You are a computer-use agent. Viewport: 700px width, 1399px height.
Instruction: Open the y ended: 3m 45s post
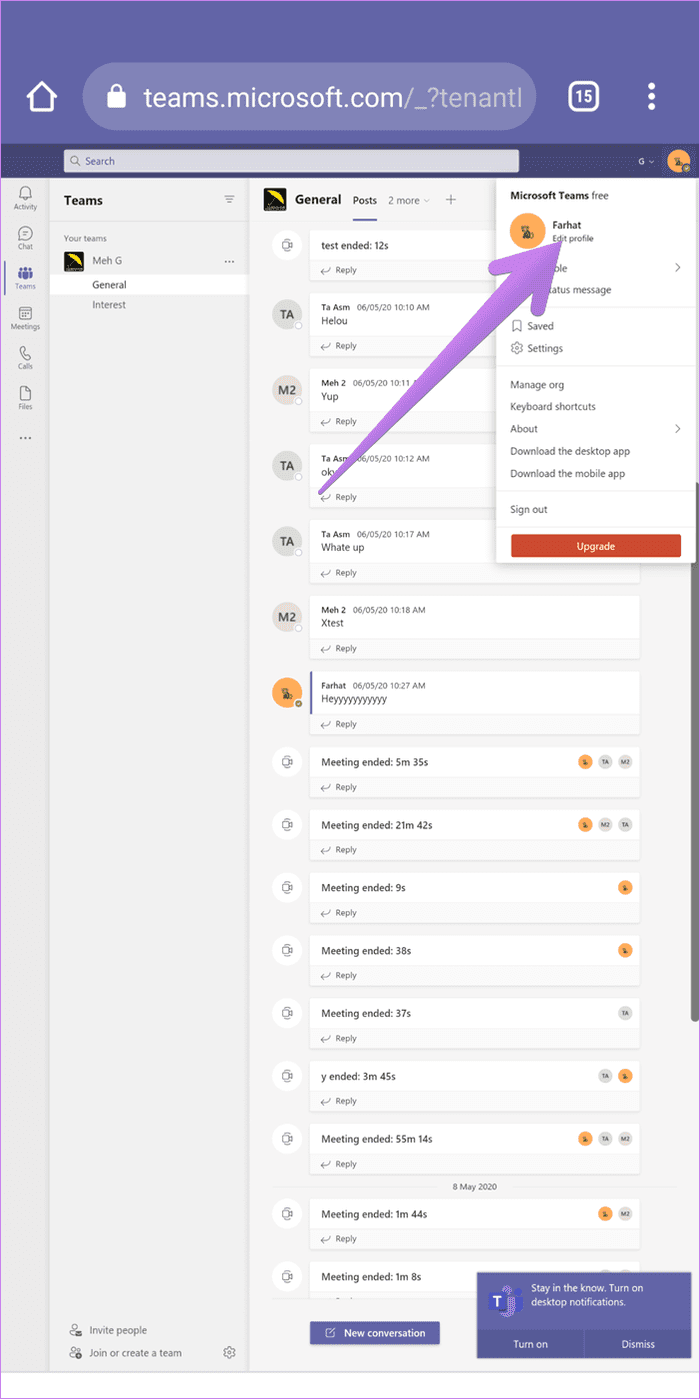[x=474, y=1076]
